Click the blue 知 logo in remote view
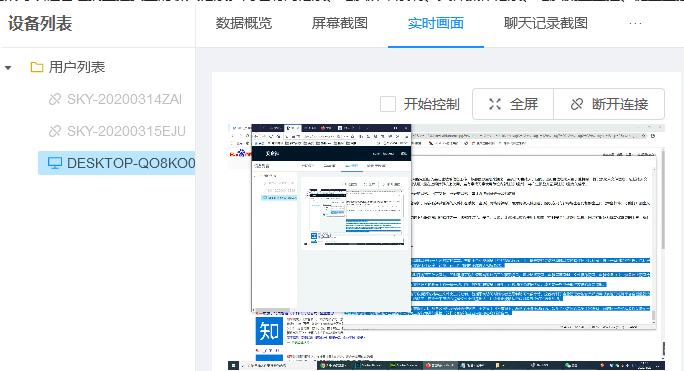The width and height of the screenshot is (684, 371). tap(269, 331)
